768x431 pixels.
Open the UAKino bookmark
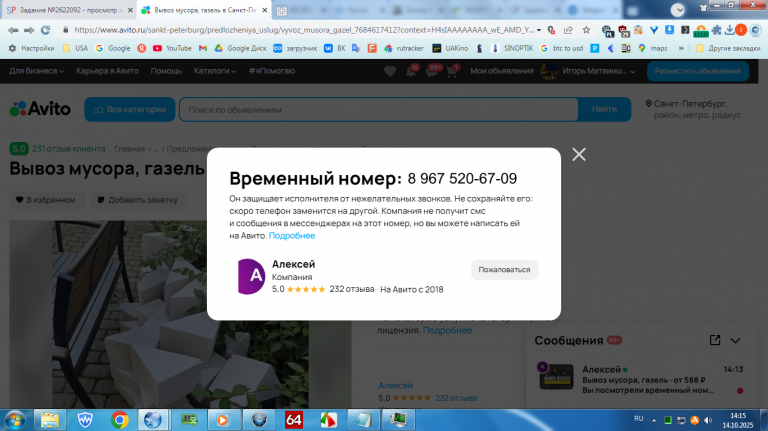tap(450, 48)
